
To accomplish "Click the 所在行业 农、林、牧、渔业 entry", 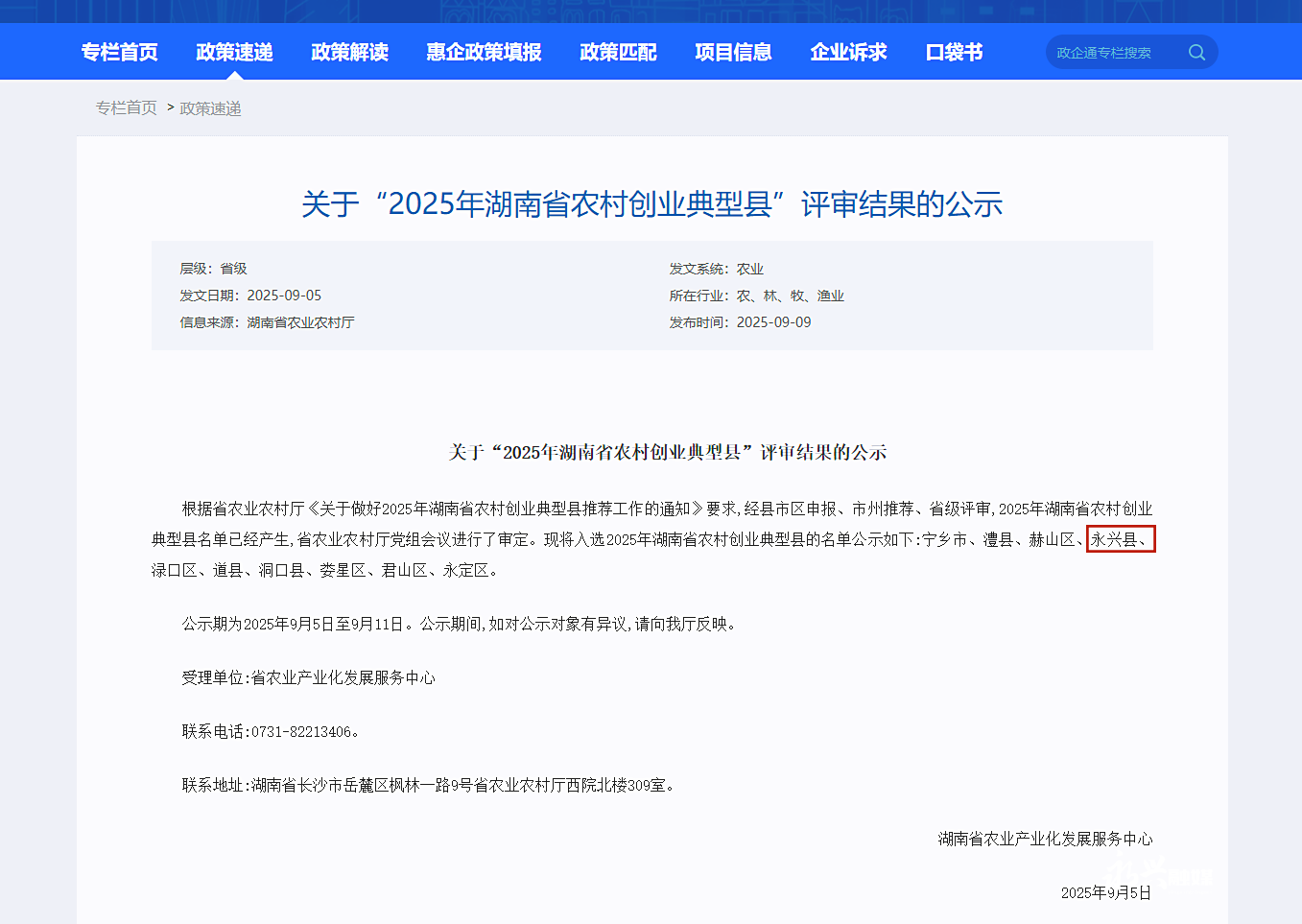I will pyautogui.click(x=756, y=296).
